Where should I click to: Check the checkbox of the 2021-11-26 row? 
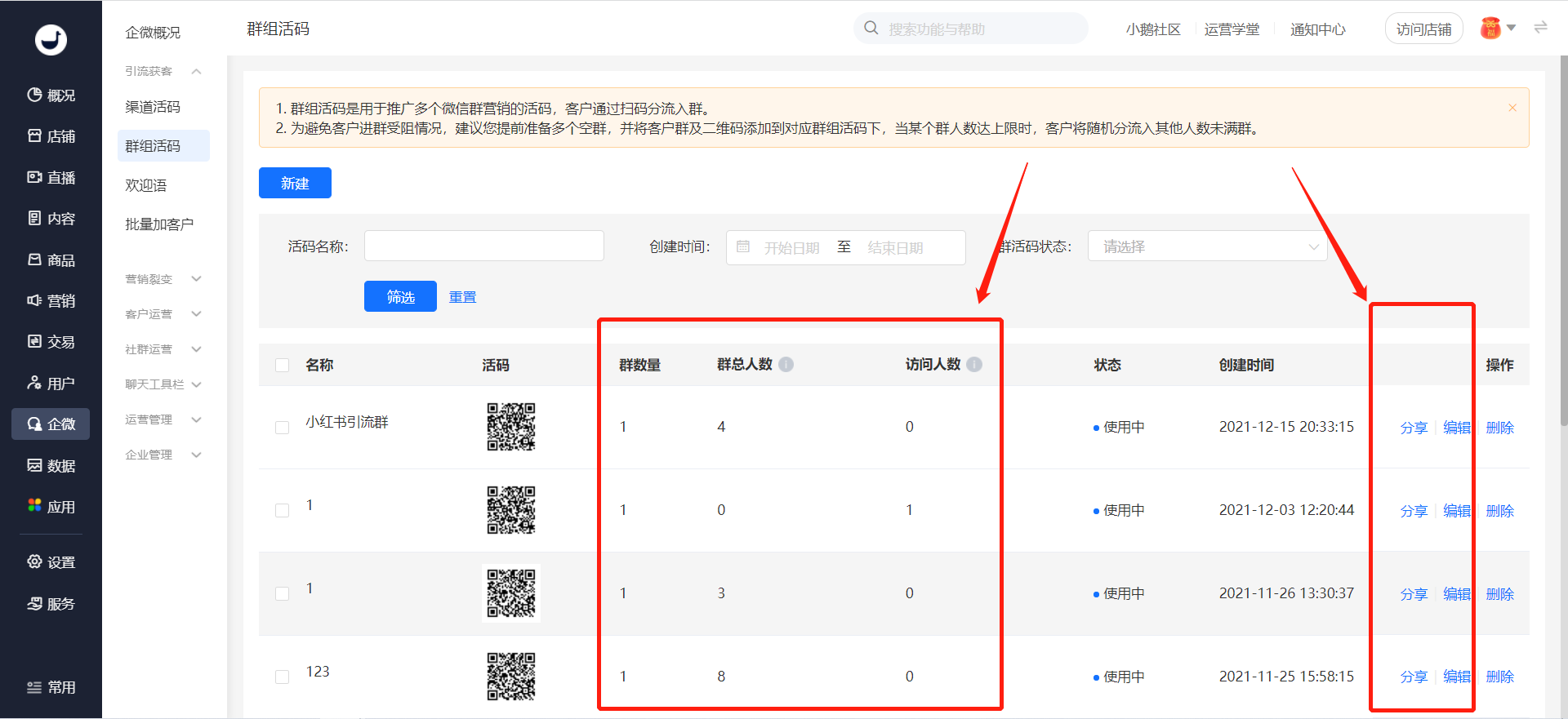283,594
